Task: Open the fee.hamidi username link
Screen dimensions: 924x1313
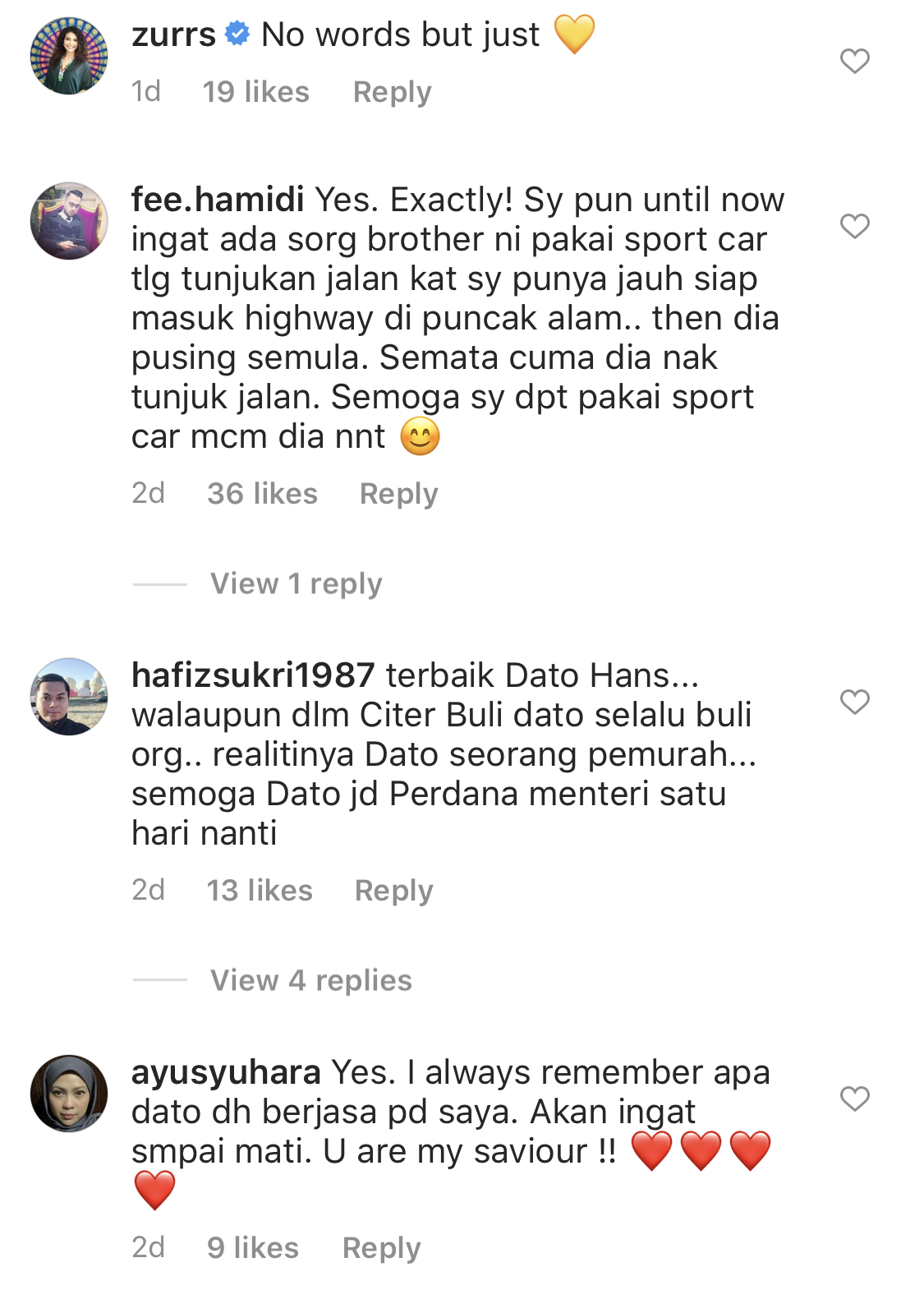Action: point(218,200)
